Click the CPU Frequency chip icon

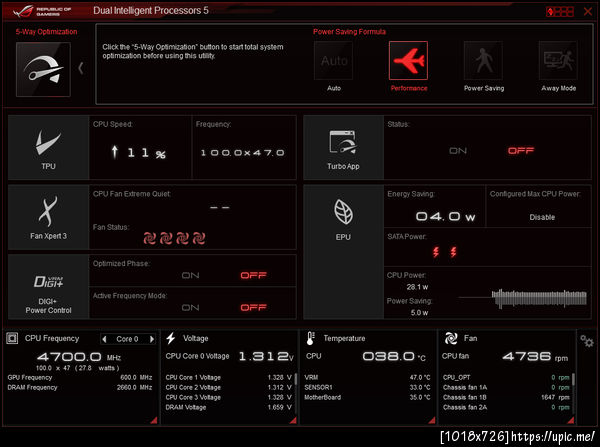tap(12, 338)
